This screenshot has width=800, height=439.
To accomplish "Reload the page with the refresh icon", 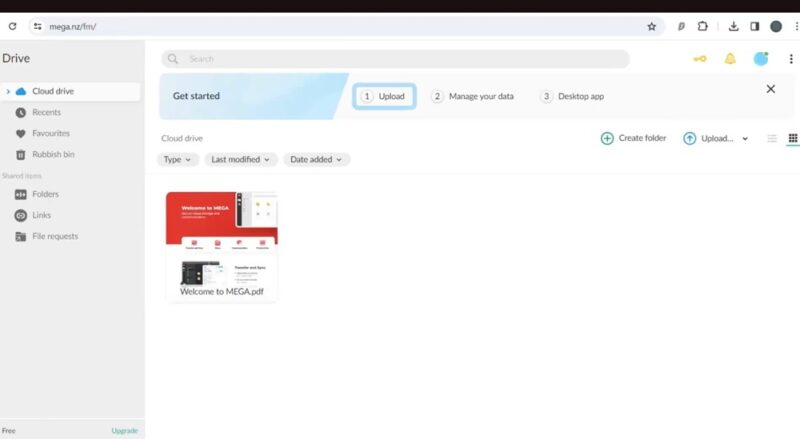I will click(x=12, y=26).
